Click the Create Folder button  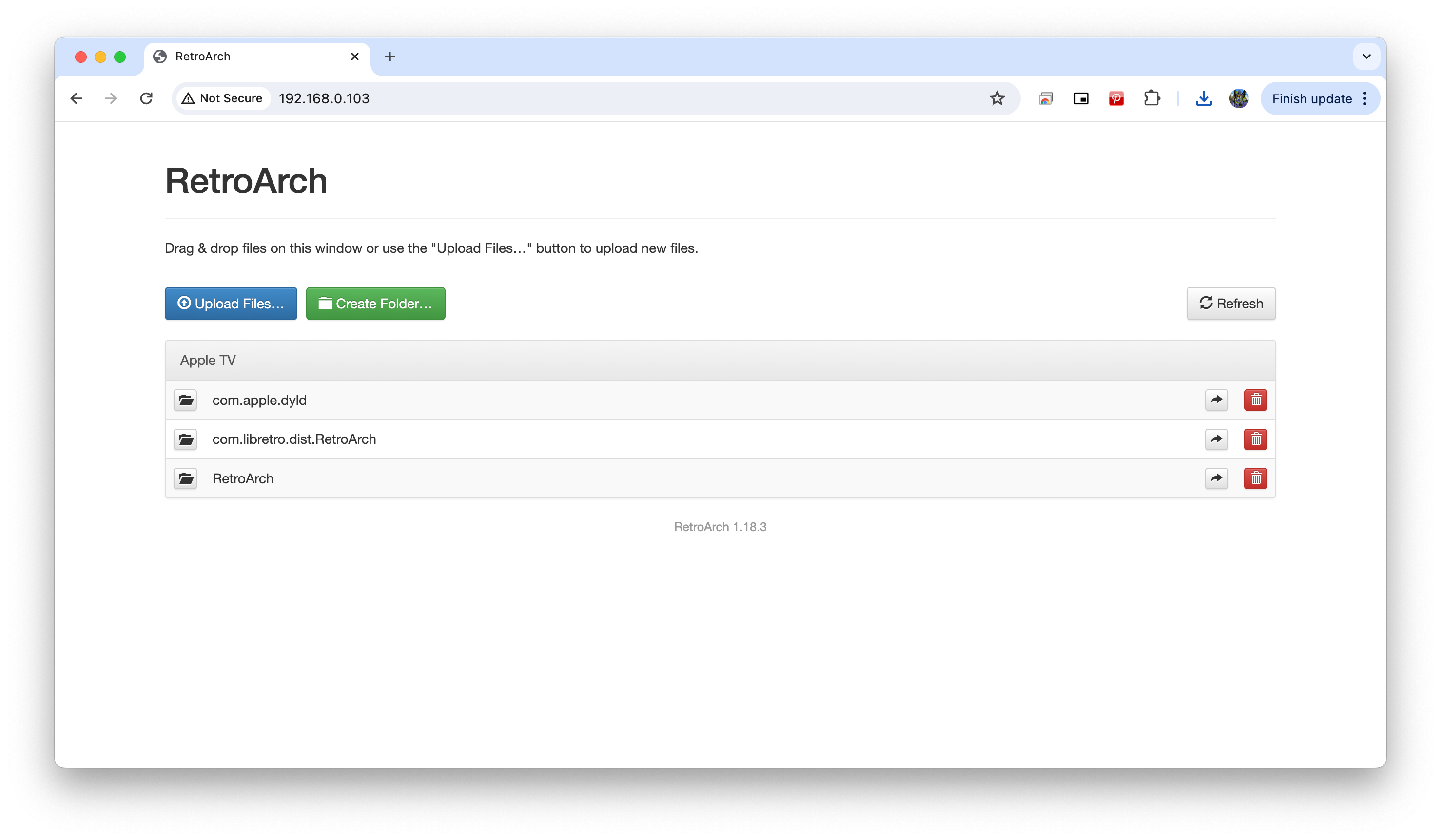(375, 303)
